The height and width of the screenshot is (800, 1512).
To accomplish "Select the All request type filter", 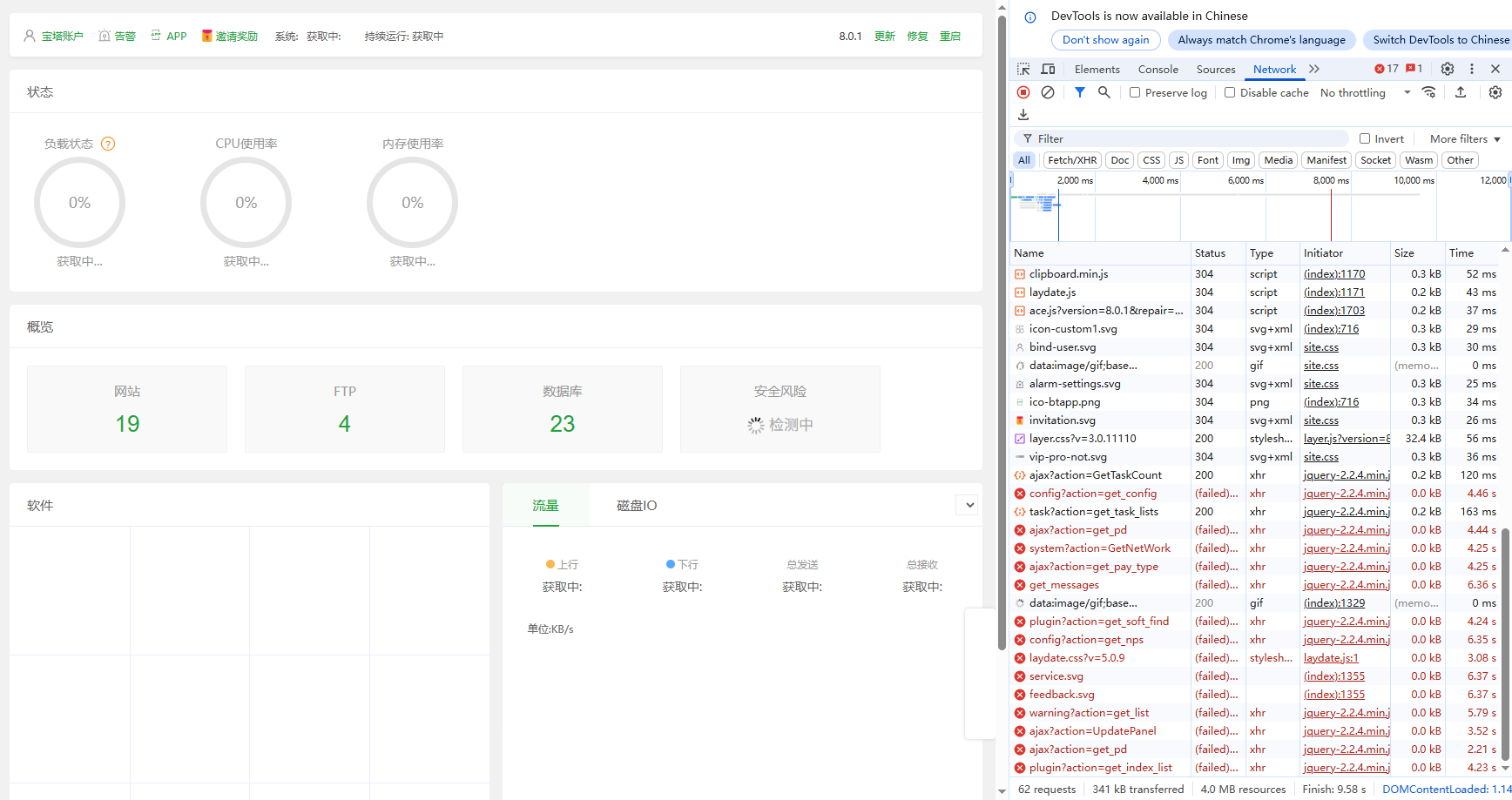I will 1024,160.
